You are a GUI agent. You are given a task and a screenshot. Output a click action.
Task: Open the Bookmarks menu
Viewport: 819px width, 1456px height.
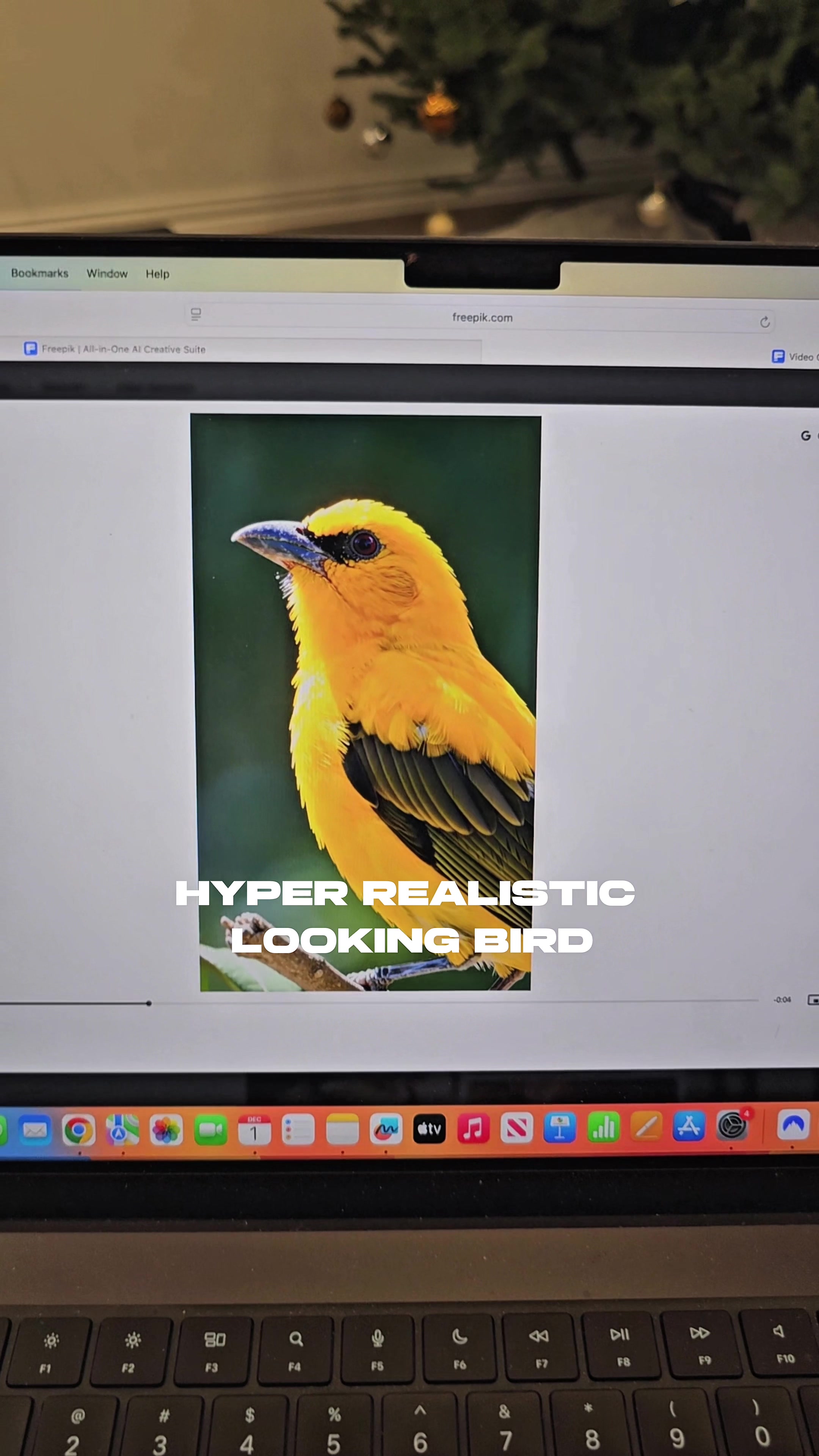coord(39,273)
